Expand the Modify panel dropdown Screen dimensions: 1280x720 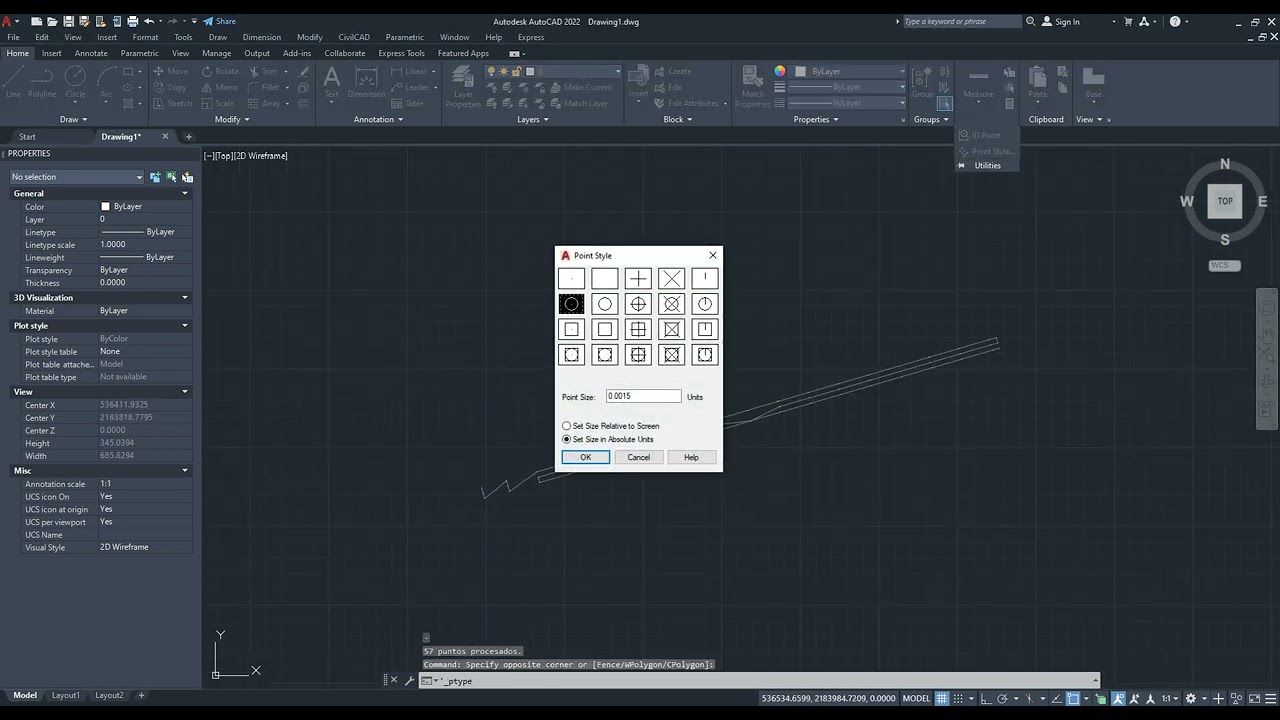coord(232,119)
